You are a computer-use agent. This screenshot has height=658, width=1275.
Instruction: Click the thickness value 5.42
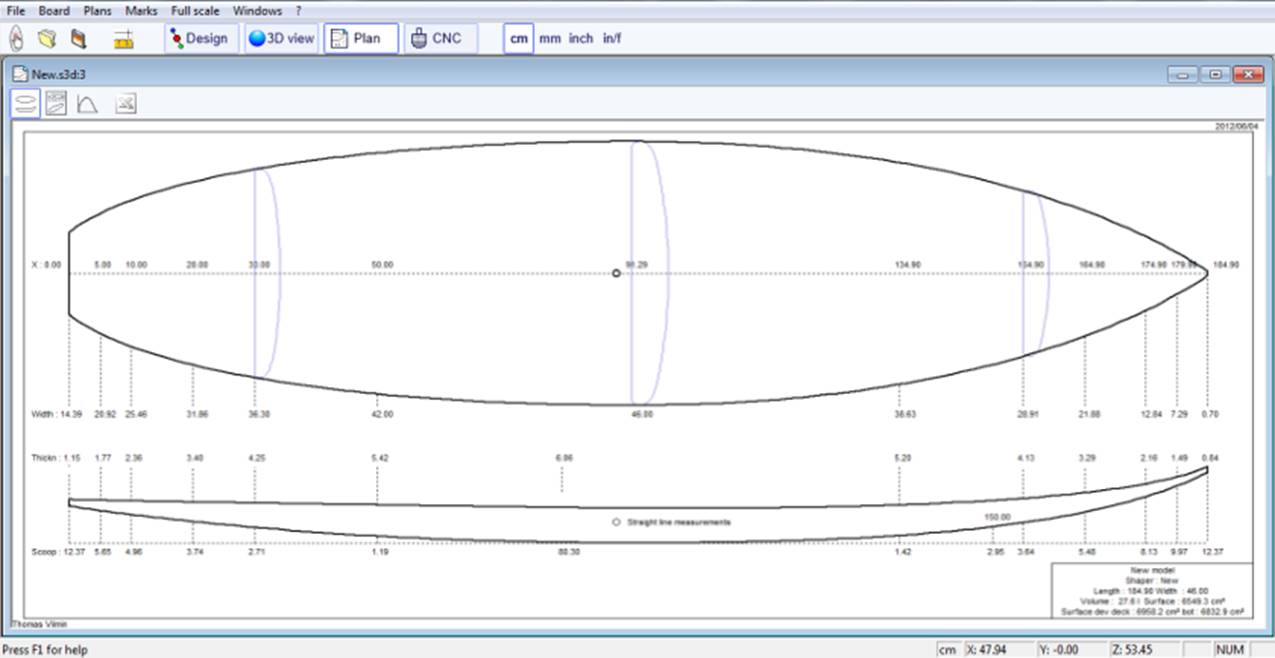pyautogui.click(x=380, y=457)
